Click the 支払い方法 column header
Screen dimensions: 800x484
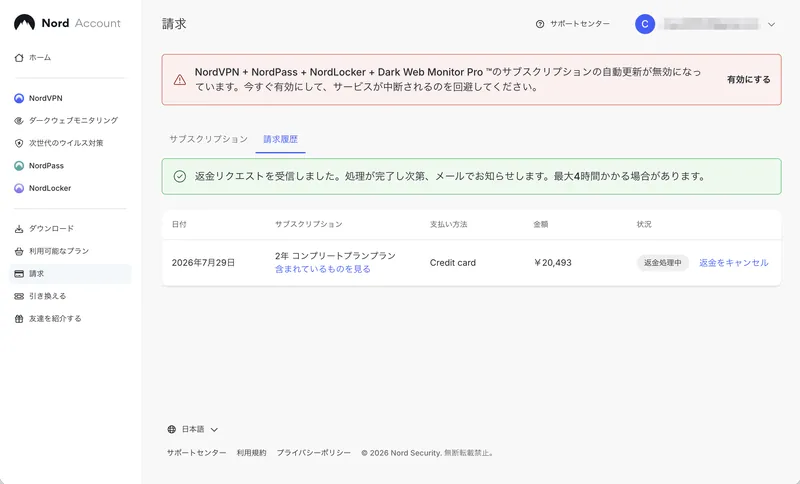click(448, 224)
